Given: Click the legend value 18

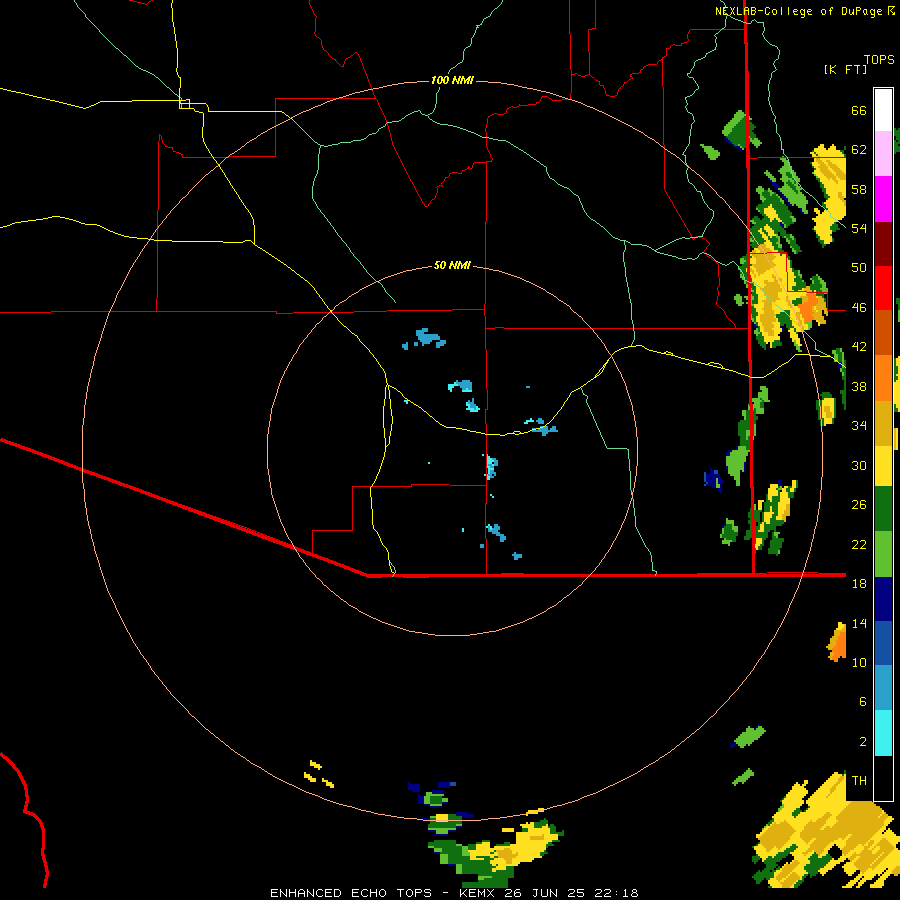Looking at the screenshot, I should click(859, 584).
